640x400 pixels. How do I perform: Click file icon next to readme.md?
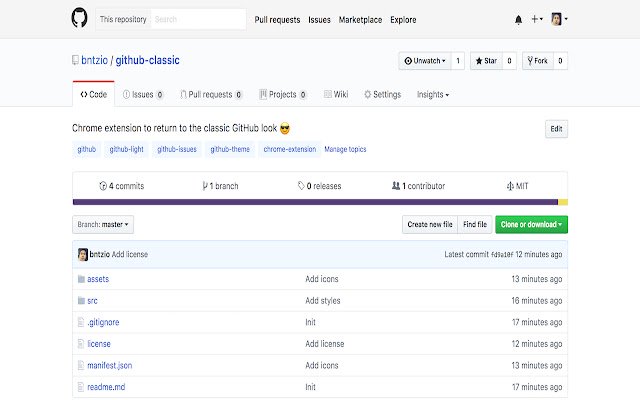coord(81,387)
